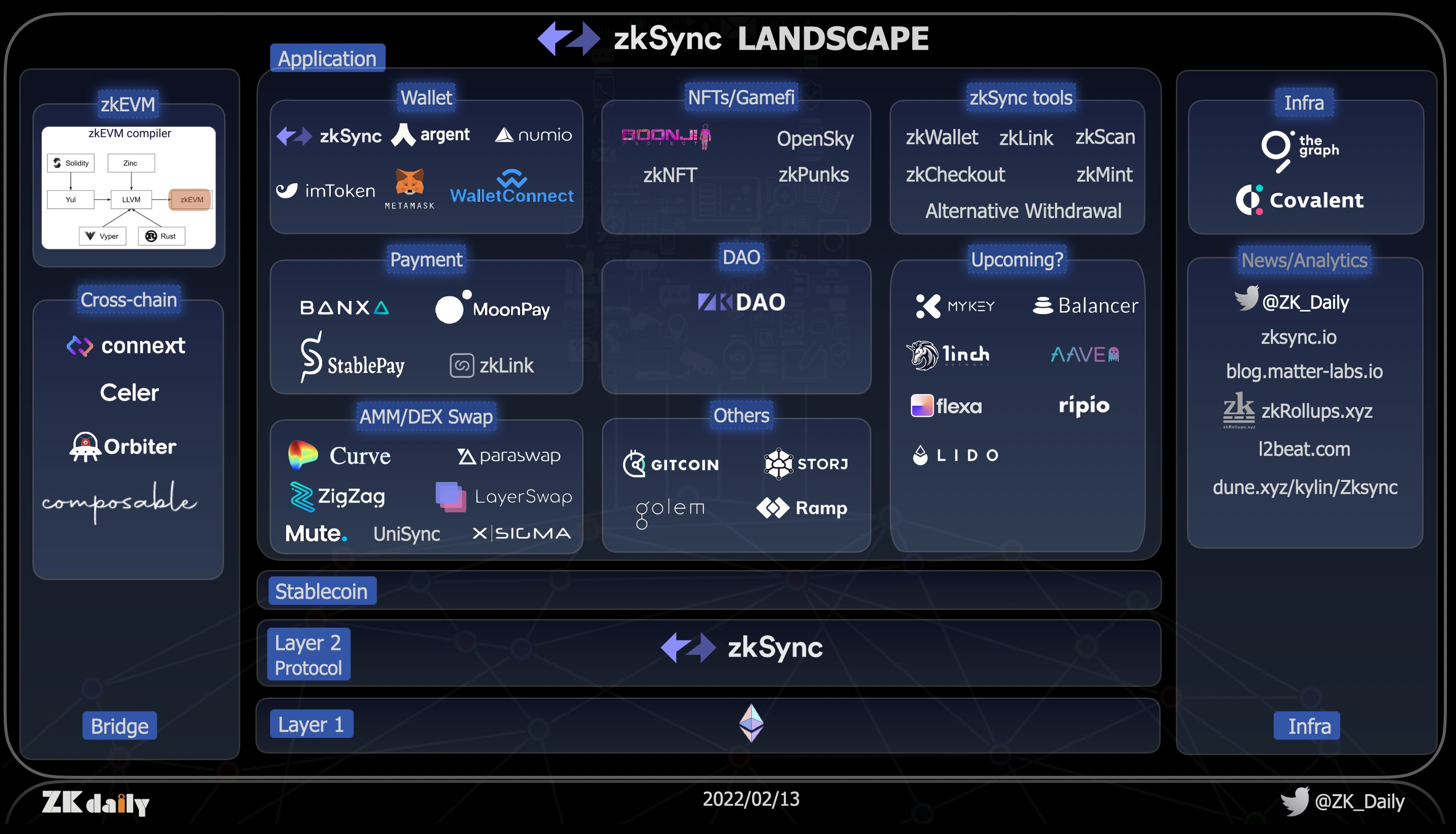Screen dimensions: 1456x834
Task: Open the l2beat.com link
Action: (x=1304, y=449)
